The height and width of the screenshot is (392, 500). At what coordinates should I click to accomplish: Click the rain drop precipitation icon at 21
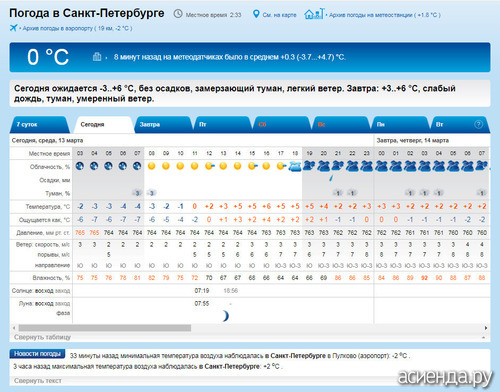click(331, 178)
